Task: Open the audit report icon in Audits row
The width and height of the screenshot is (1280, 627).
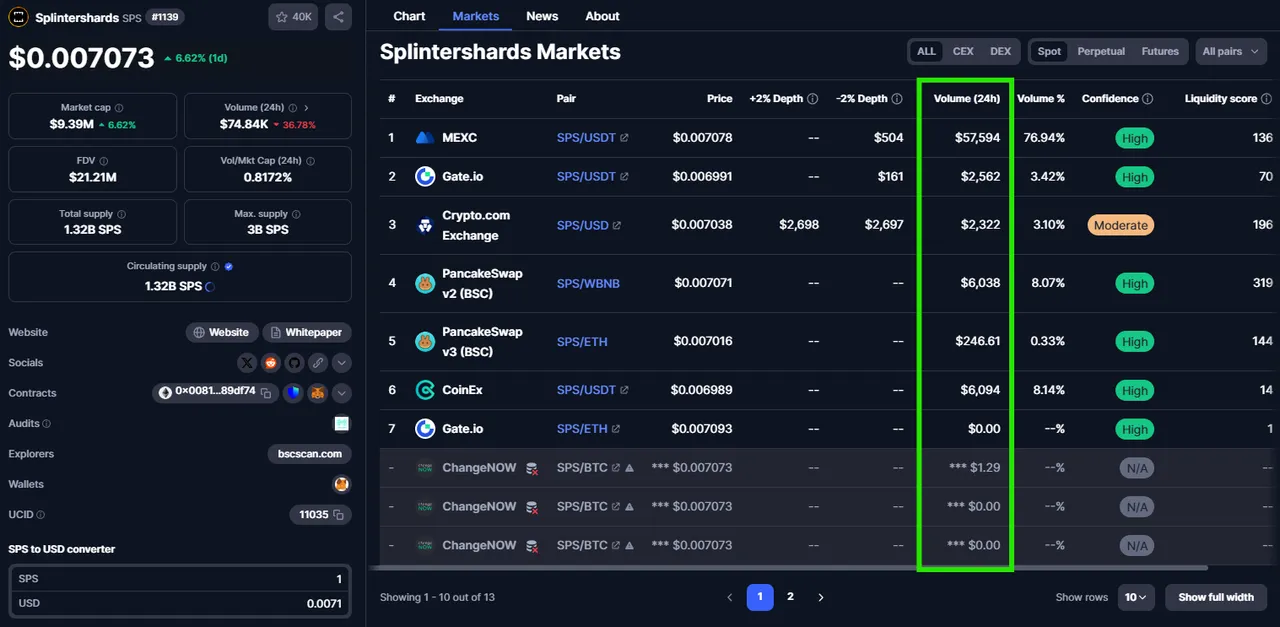Action: (x=342, y=424)
